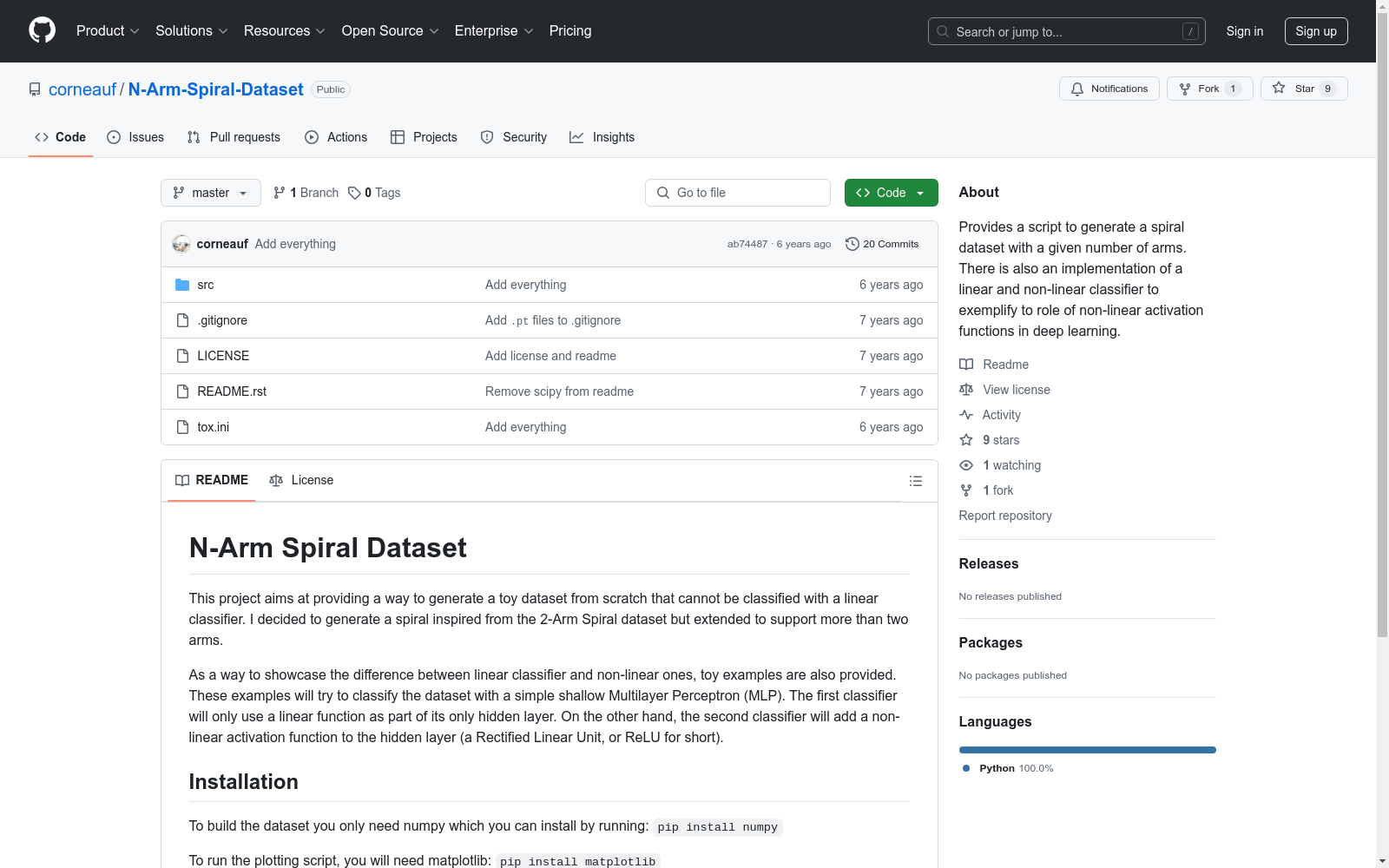The width and height of the screenshot is (1389, 868).
Task: Focus the Search or jump to field
Action: (x=1067, y=31)
